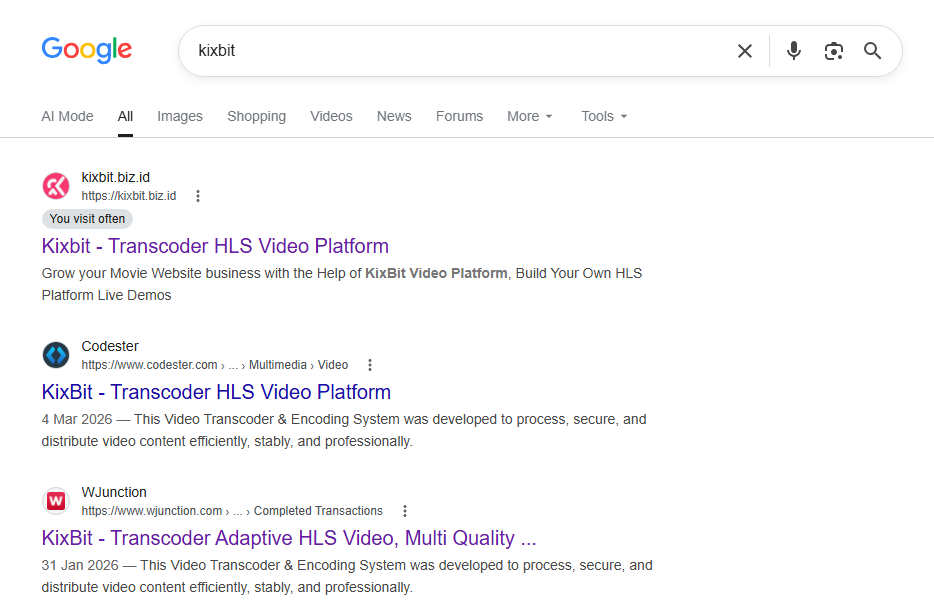Image resolution: width=934 pixels, height=604 pixels.
Task: Open the KixBit - Transcoder Adaptive HLS Video link
Action: point(289,538)
